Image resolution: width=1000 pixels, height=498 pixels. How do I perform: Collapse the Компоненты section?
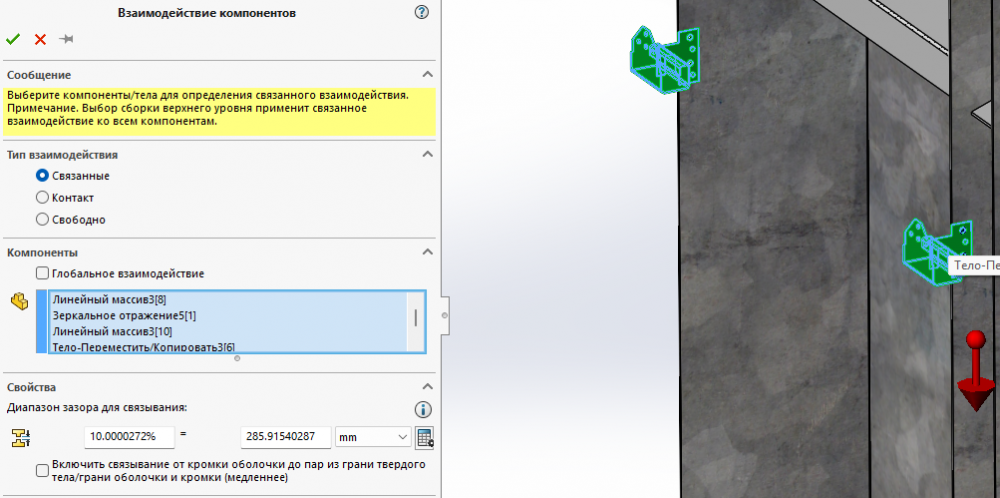[427, 253]
